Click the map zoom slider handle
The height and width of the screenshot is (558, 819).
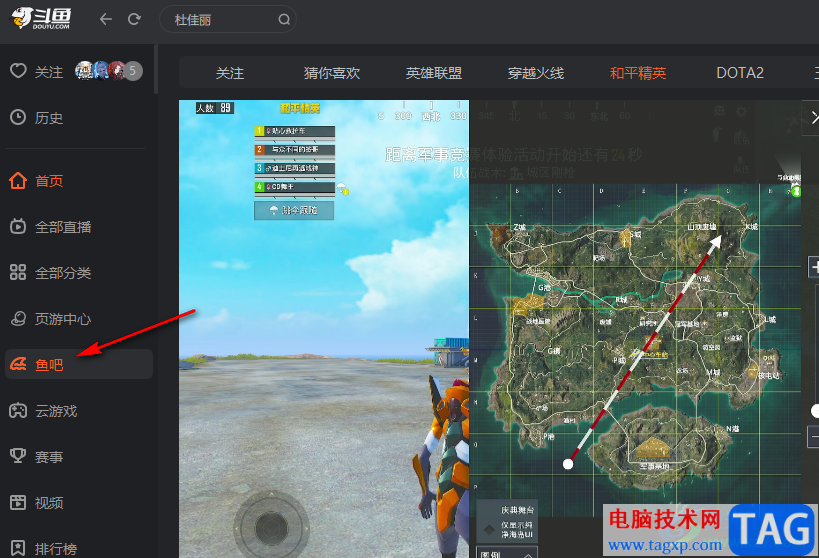815,411
